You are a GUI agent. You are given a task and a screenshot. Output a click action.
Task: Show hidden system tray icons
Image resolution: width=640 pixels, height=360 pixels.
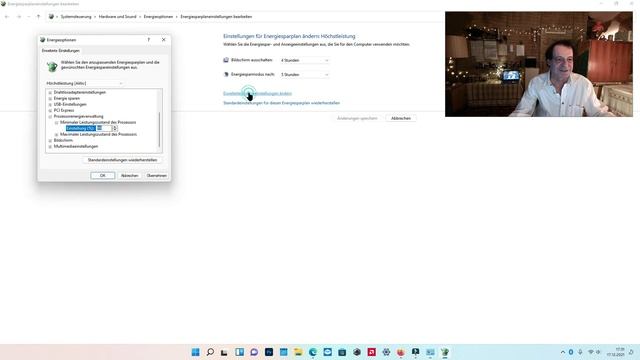pyautogui.click(x=563, y=352)
